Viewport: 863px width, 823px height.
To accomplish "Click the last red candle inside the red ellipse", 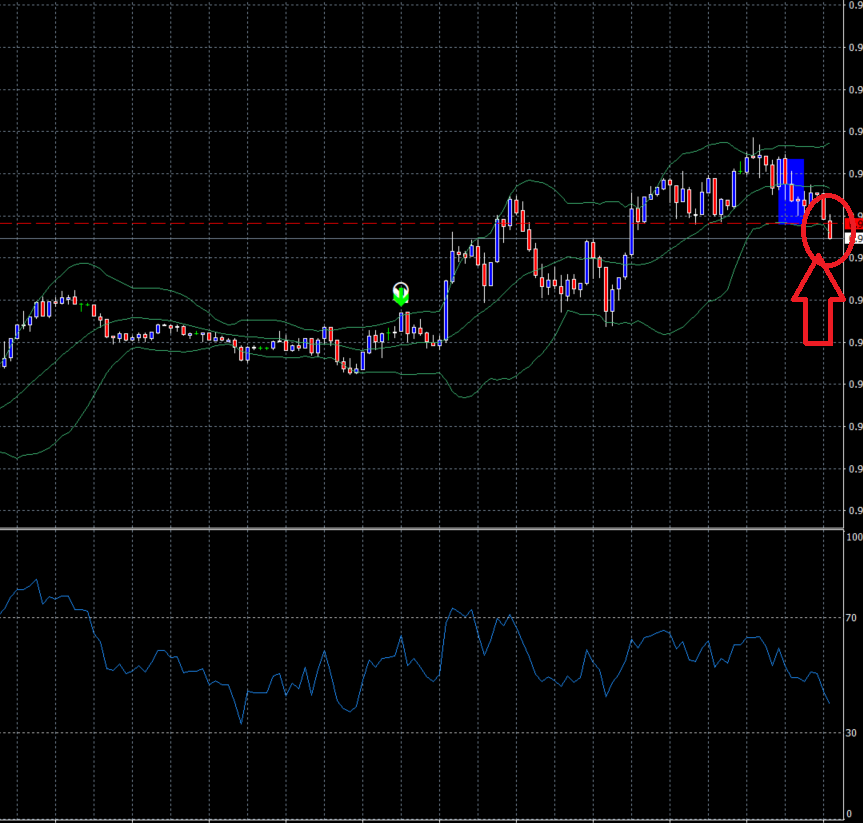I will pos(831,230).
